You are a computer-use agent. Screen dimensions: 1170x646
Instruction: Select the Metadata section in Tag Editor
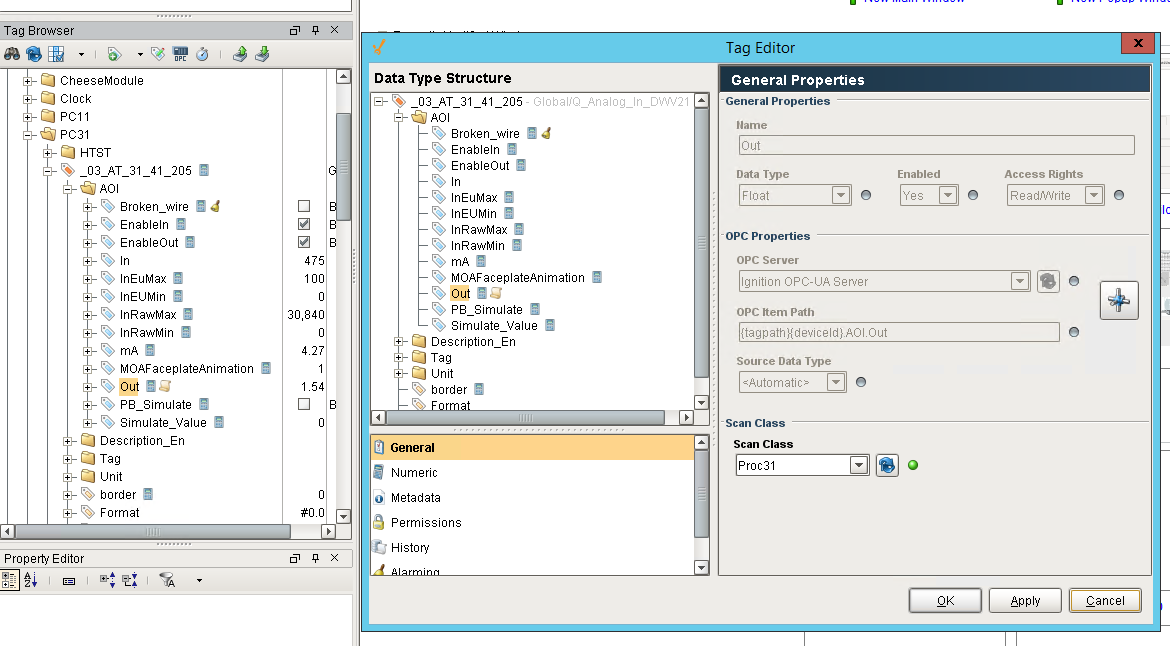pos(533,498)
